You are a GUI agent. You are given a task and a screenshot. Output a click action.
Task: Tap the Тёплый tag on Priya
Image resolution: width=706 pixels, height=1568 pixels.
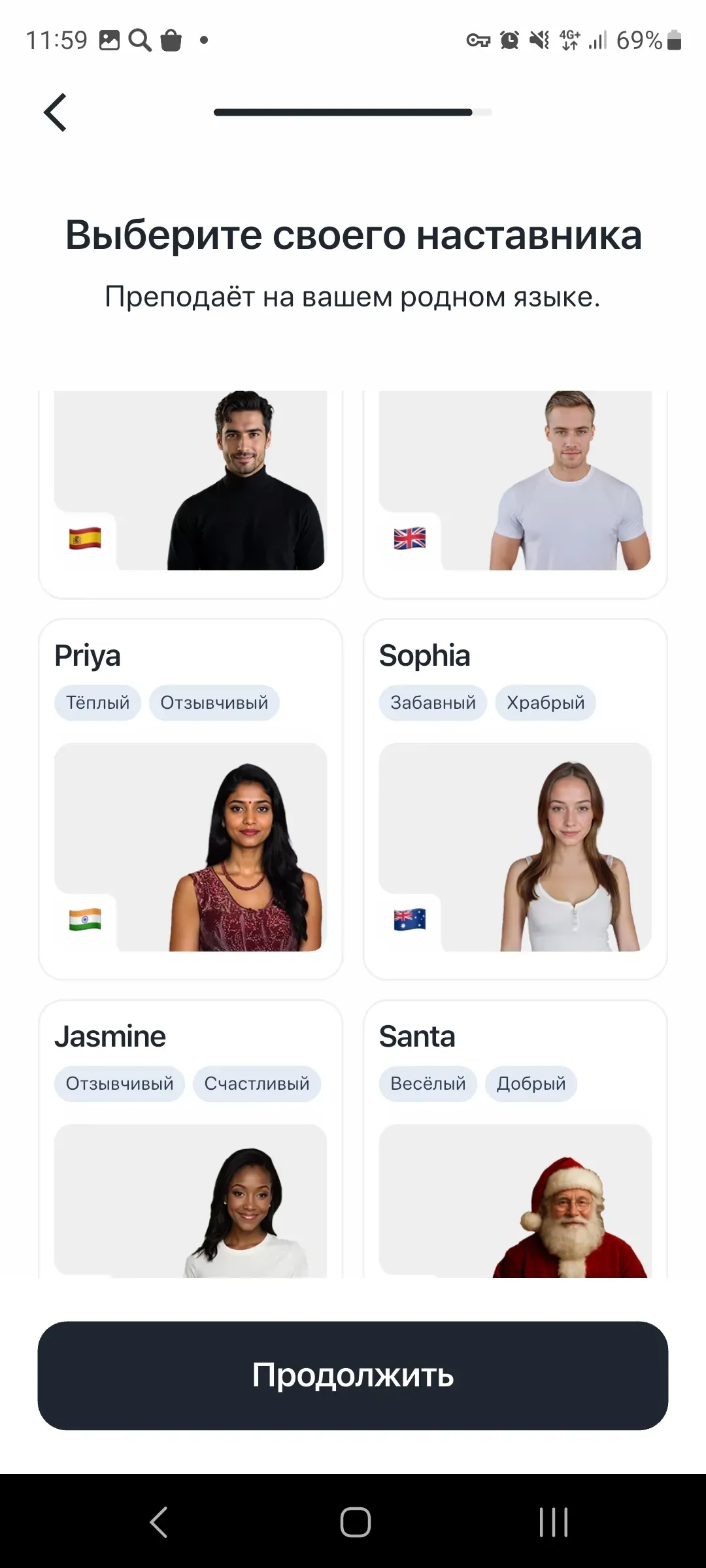(97, 703)
